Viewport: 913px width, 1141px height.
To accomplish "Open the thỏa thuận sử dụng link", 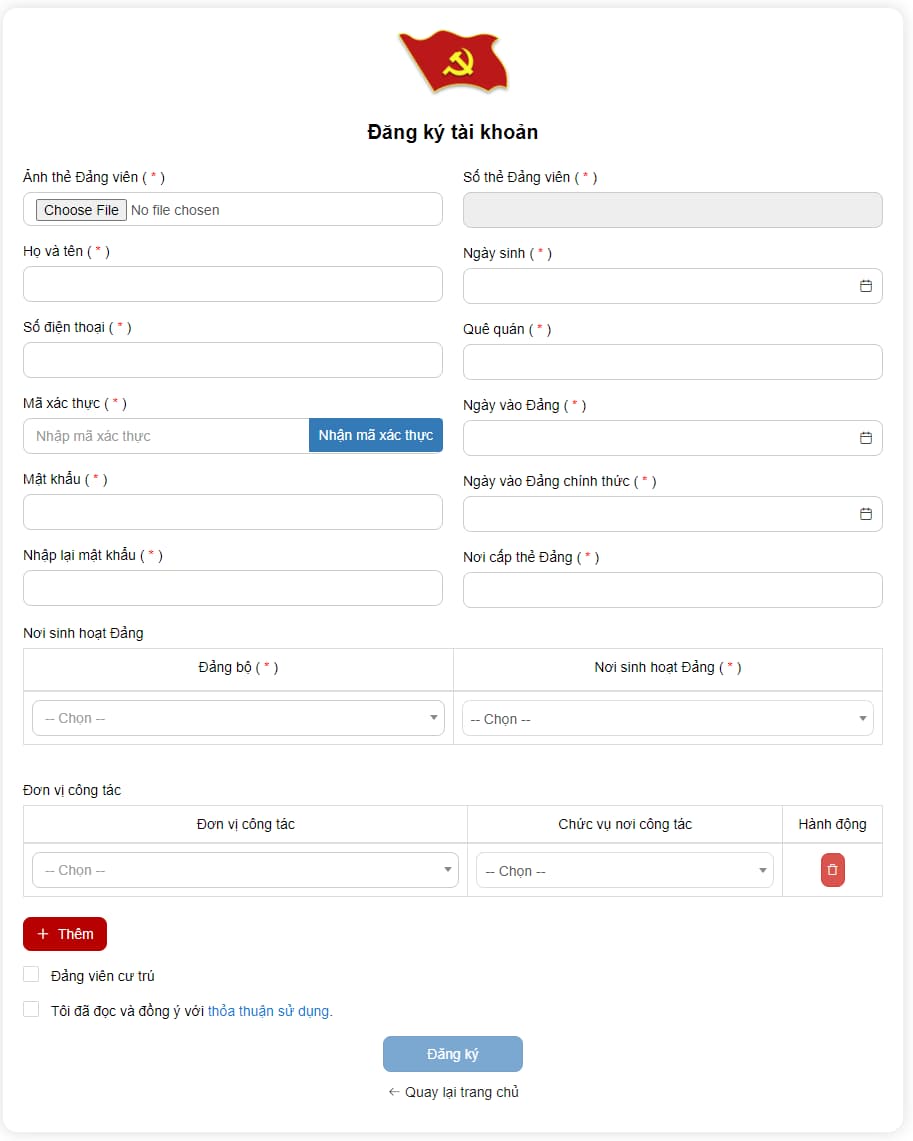I will click(270, 1011).
